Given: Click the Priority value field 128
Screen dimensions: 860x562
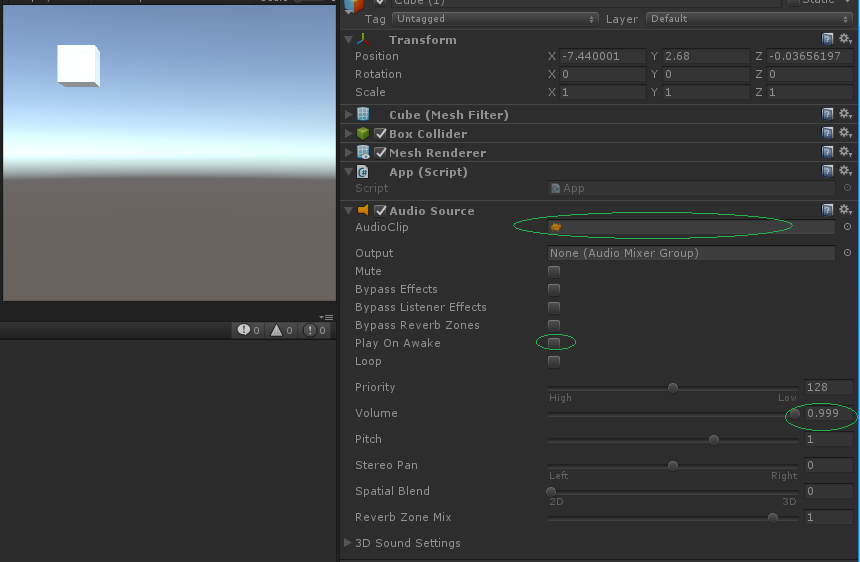Looking at the screenshot, I should tap(829, 387).
